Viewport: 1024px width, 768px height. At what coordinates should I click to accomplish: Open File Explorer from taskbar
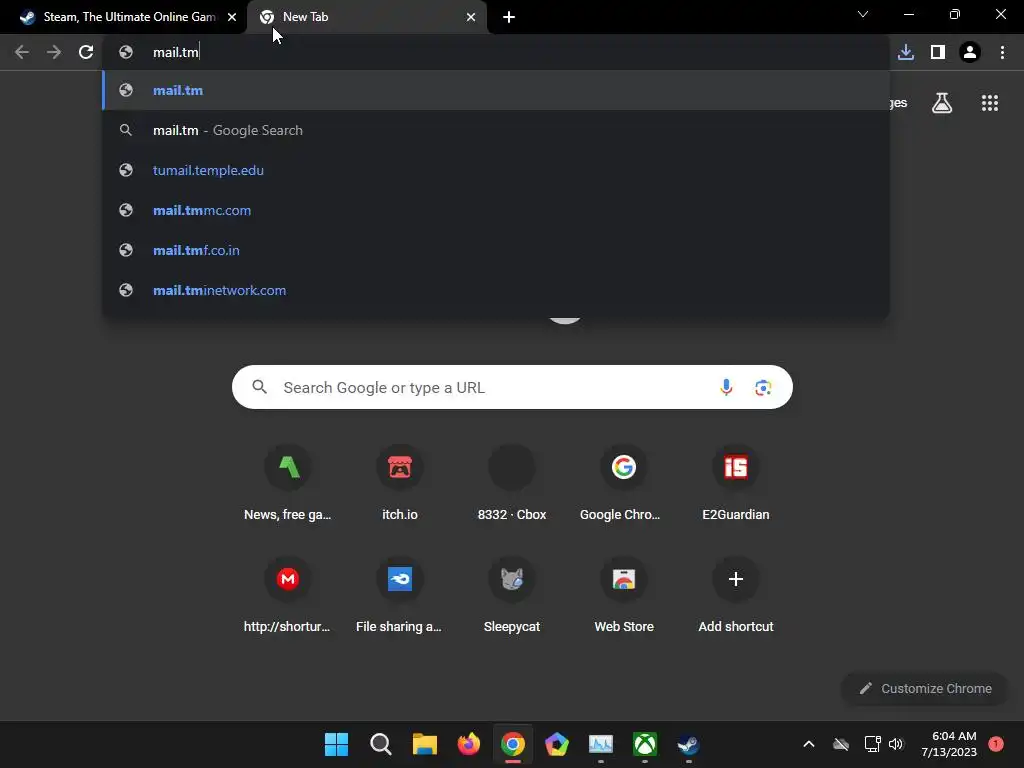pos(424,744)
